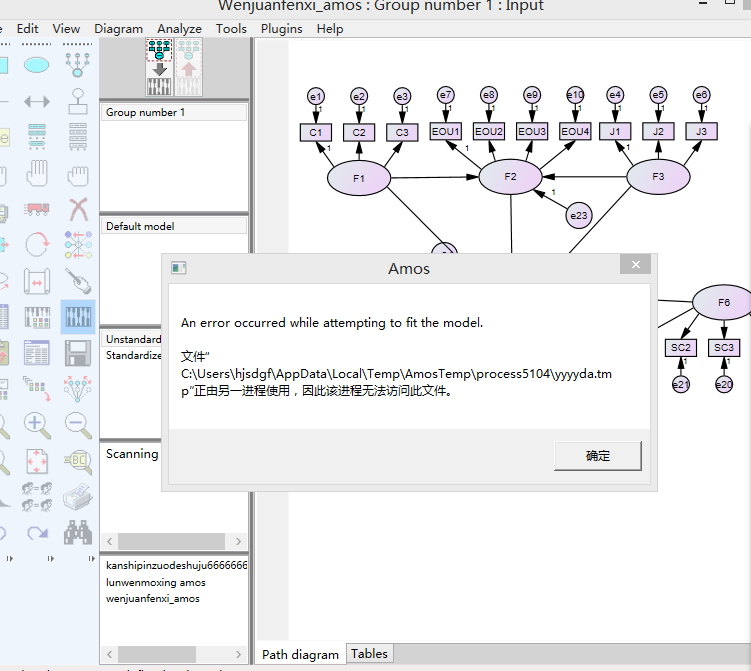Screen dimensions: 751x671
Task: Open the Help menu
Action: pyautogui.click(x=330, y=29)
